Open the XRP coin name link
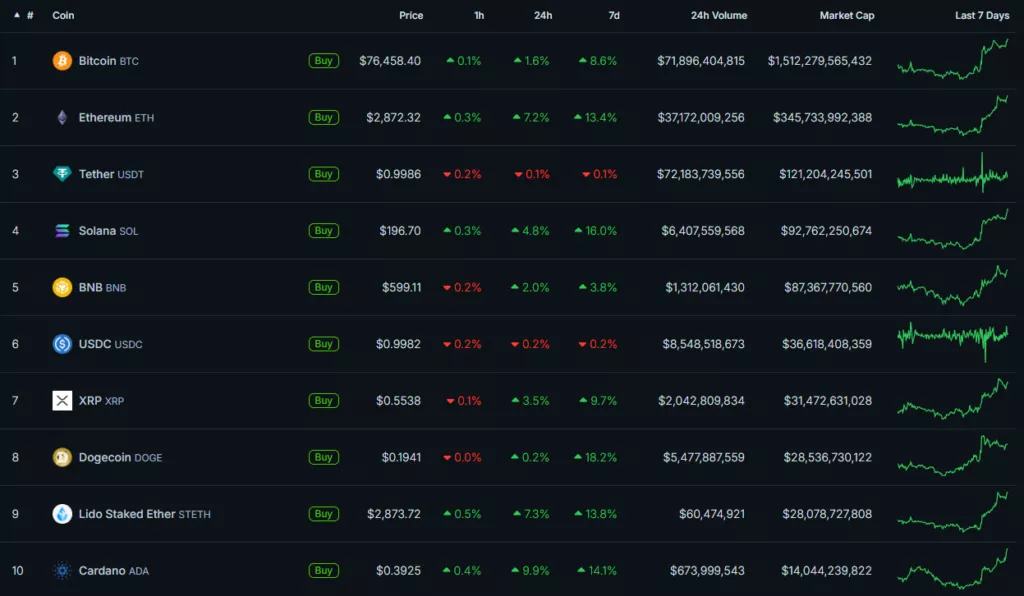This screenshot has width=1024, height=596. coord(101,400)
